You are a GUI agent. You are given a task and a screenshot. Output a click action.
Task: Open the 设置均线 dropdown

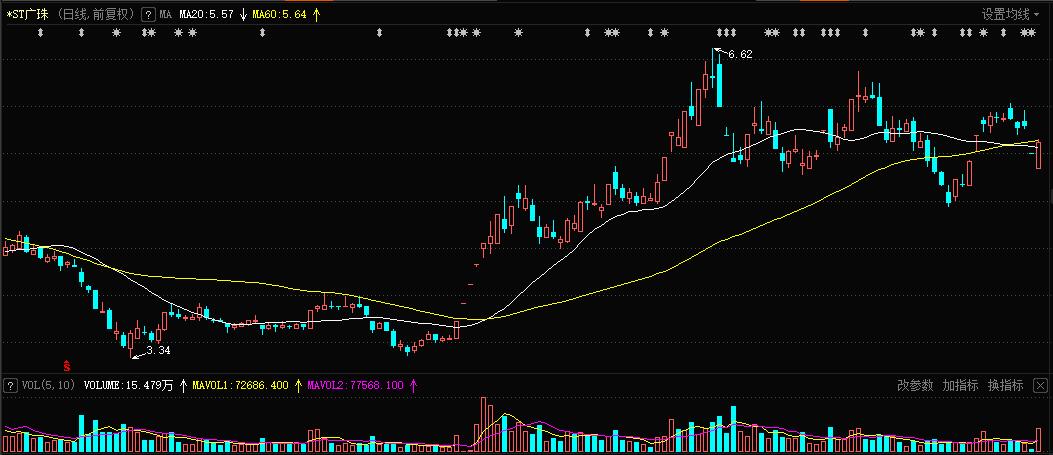point(1011,15)
